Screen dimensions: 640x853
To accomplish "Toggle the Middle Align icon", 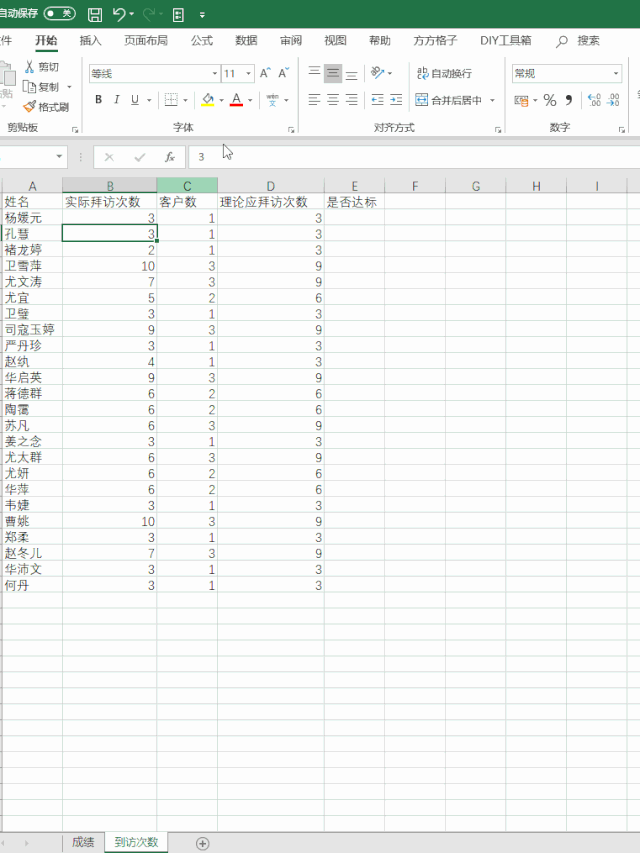I will [x=333, y=73].
